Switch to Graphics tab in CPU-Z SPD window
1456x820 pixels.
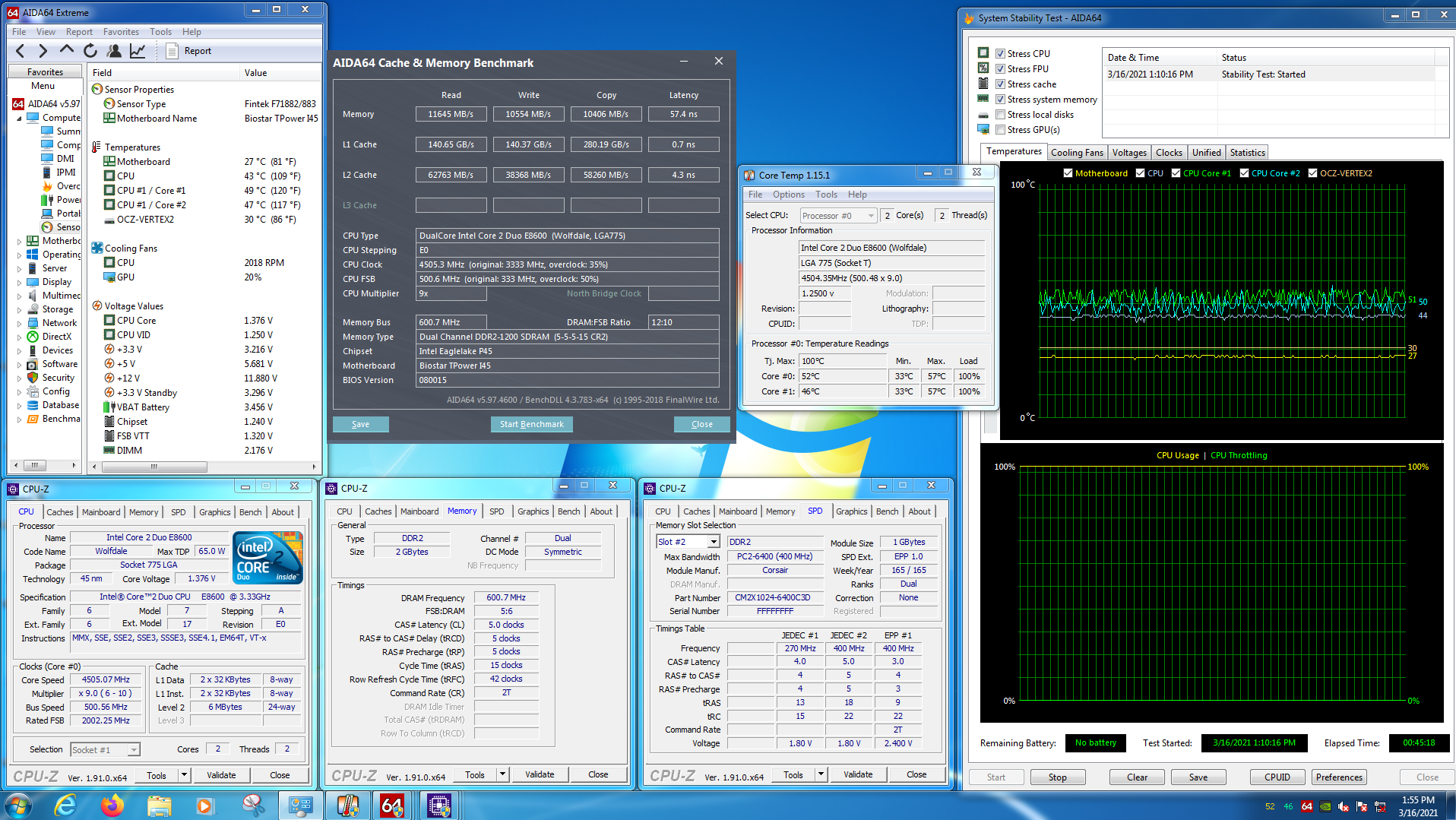point(851,511)
